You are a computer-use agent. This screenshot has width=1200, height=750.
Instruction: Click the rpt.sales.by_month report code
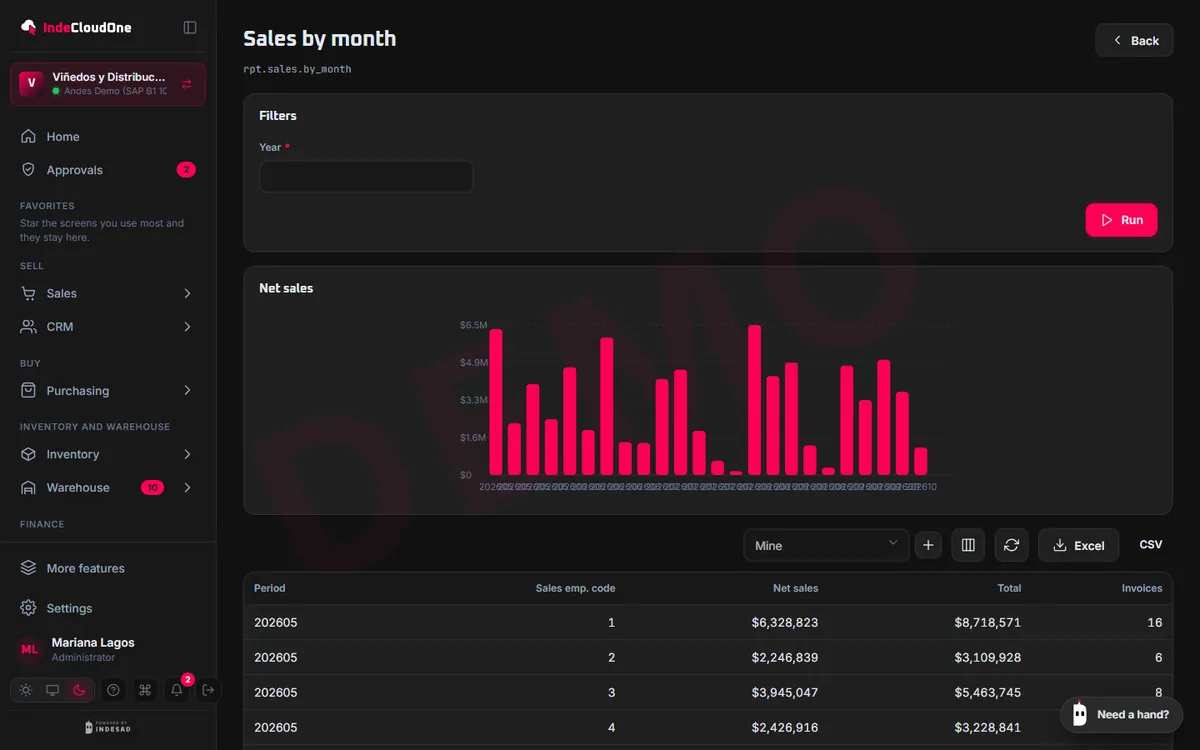[297, 69]
